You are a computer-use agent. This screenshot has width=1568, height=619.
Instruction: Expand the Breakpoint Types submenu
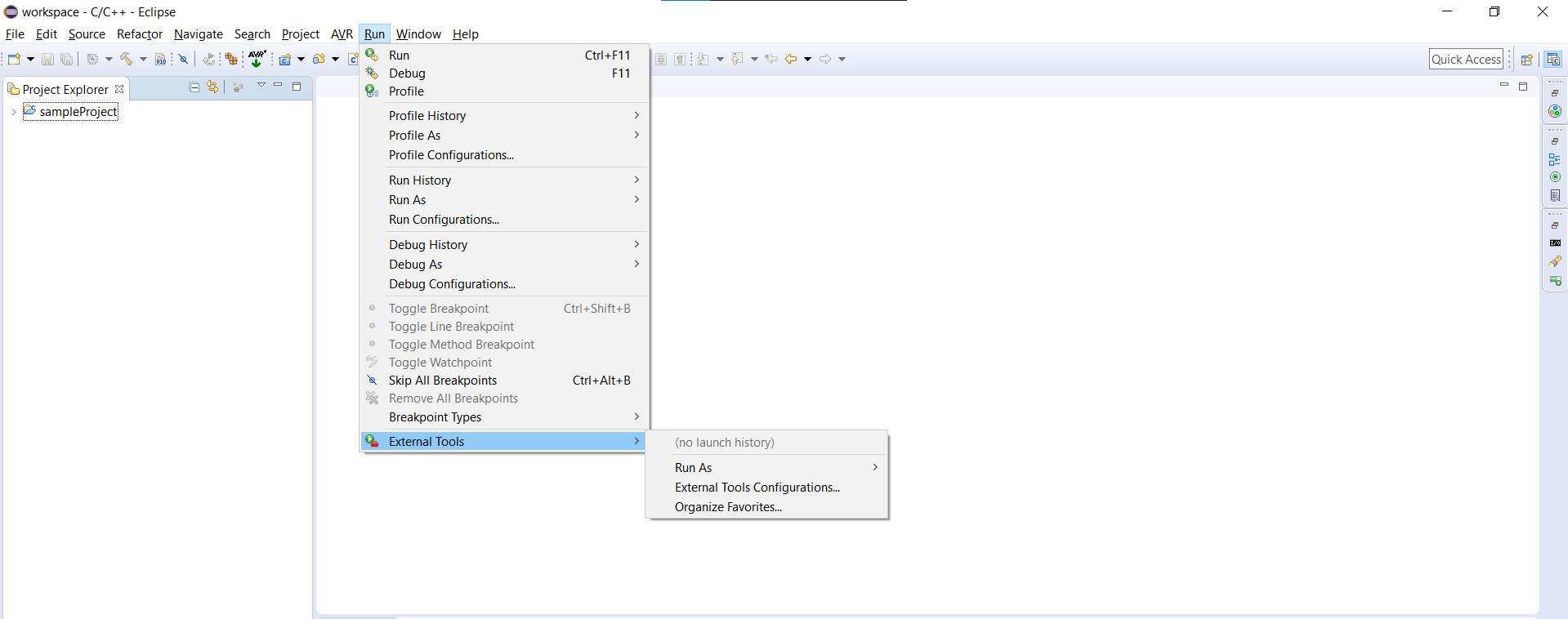click(504, 417)
